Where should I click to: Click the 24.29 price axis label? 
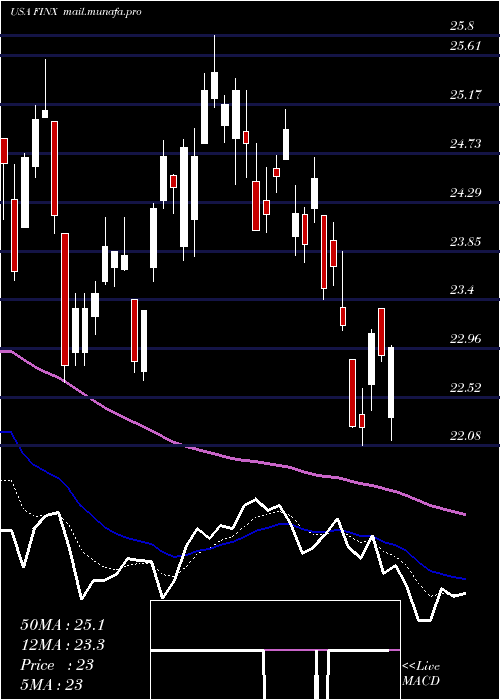(466, 193)
